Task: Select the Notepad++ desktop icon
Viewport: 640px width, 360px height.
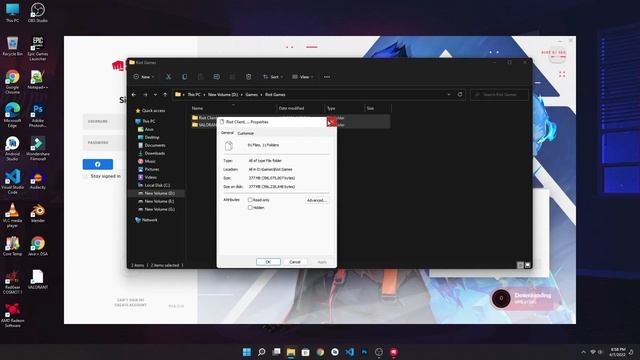Action: point(38,79)
